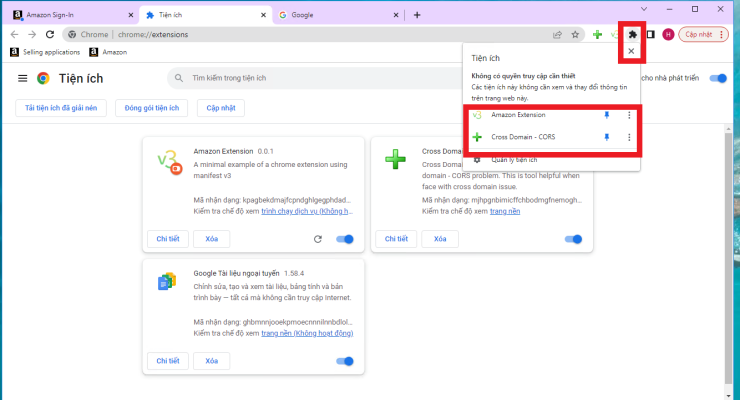The height and width of the screenshot is (400, 740).
Task: Switch to the Amazon Sign-In tab
Action: click(x=65, y=15)
